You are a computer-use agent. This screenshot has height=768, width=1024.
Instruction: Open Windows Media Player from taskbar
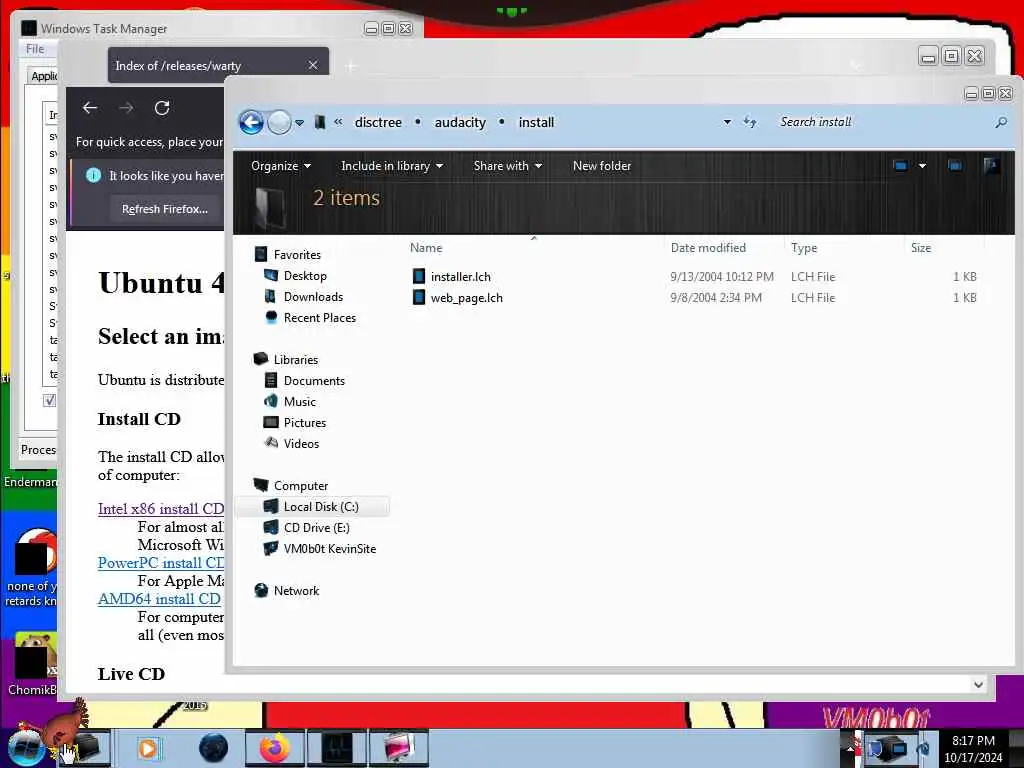(148, 748)
